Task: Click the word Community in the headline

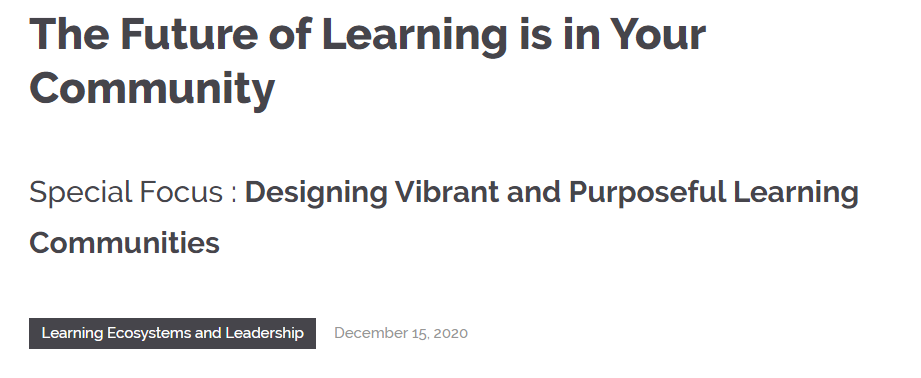Action: point(152,89)
